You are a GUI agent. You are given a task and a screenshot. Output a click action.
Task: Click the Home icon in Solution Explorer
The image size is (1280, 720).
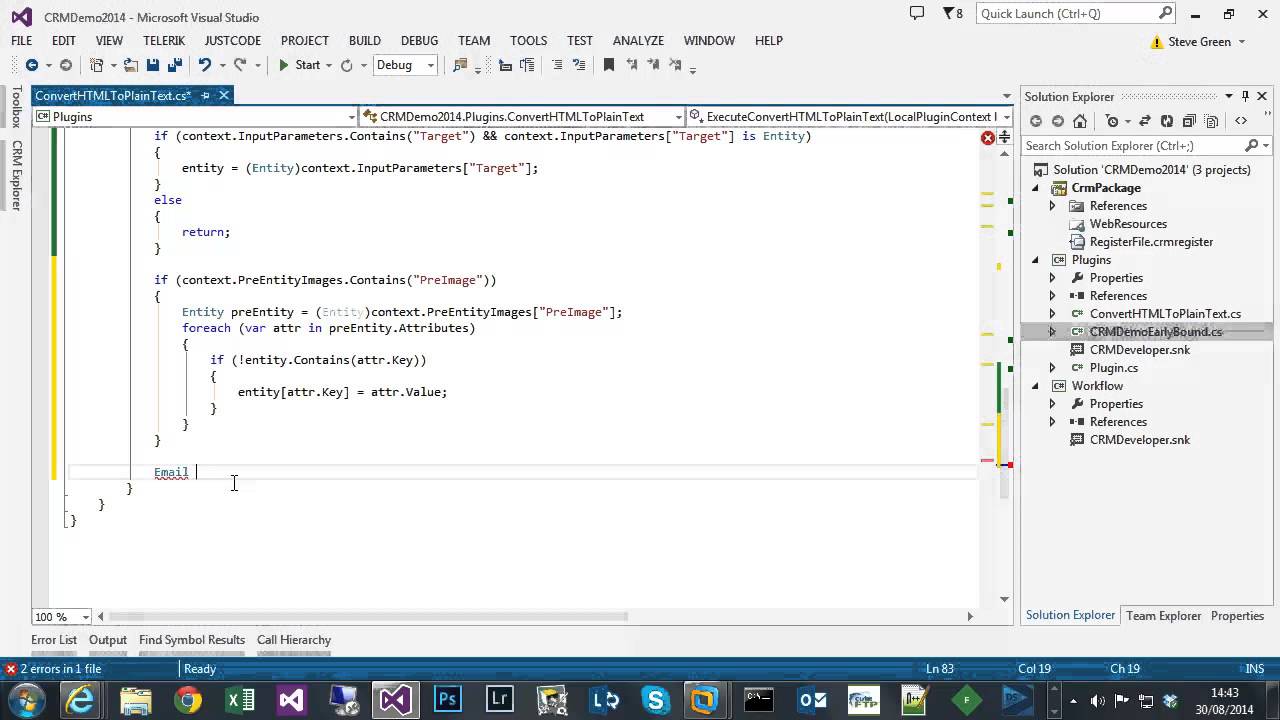[x=1080, y=121]
